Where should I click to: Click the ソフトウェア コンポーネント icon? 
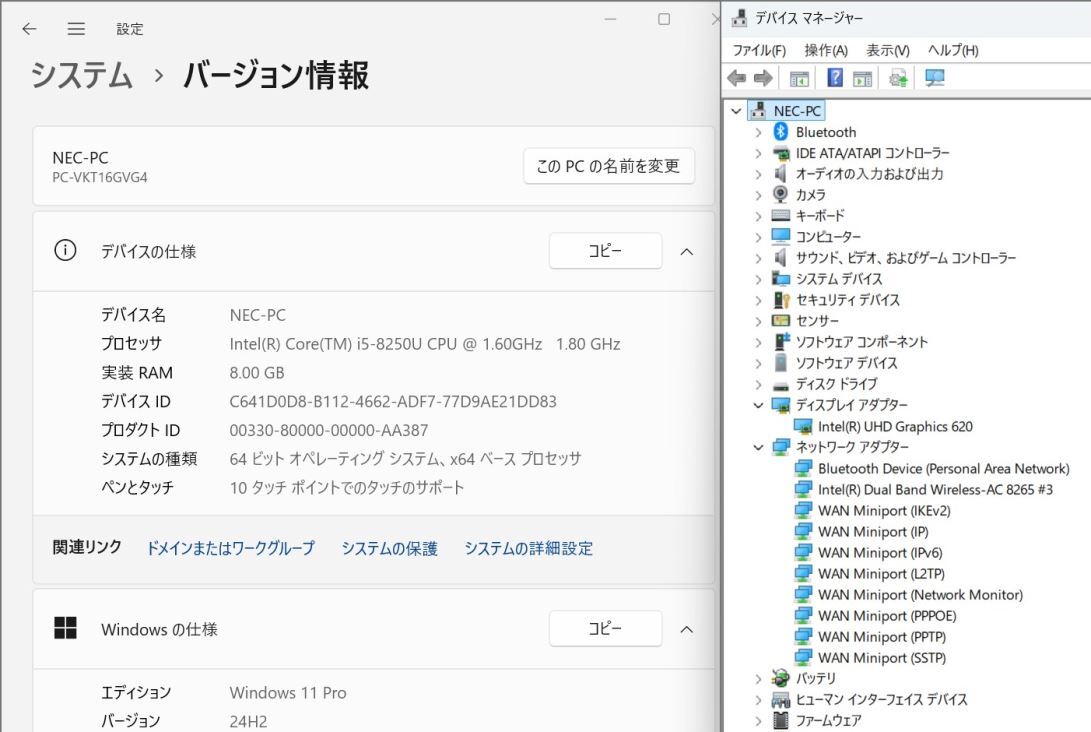(x=781, y=342)
